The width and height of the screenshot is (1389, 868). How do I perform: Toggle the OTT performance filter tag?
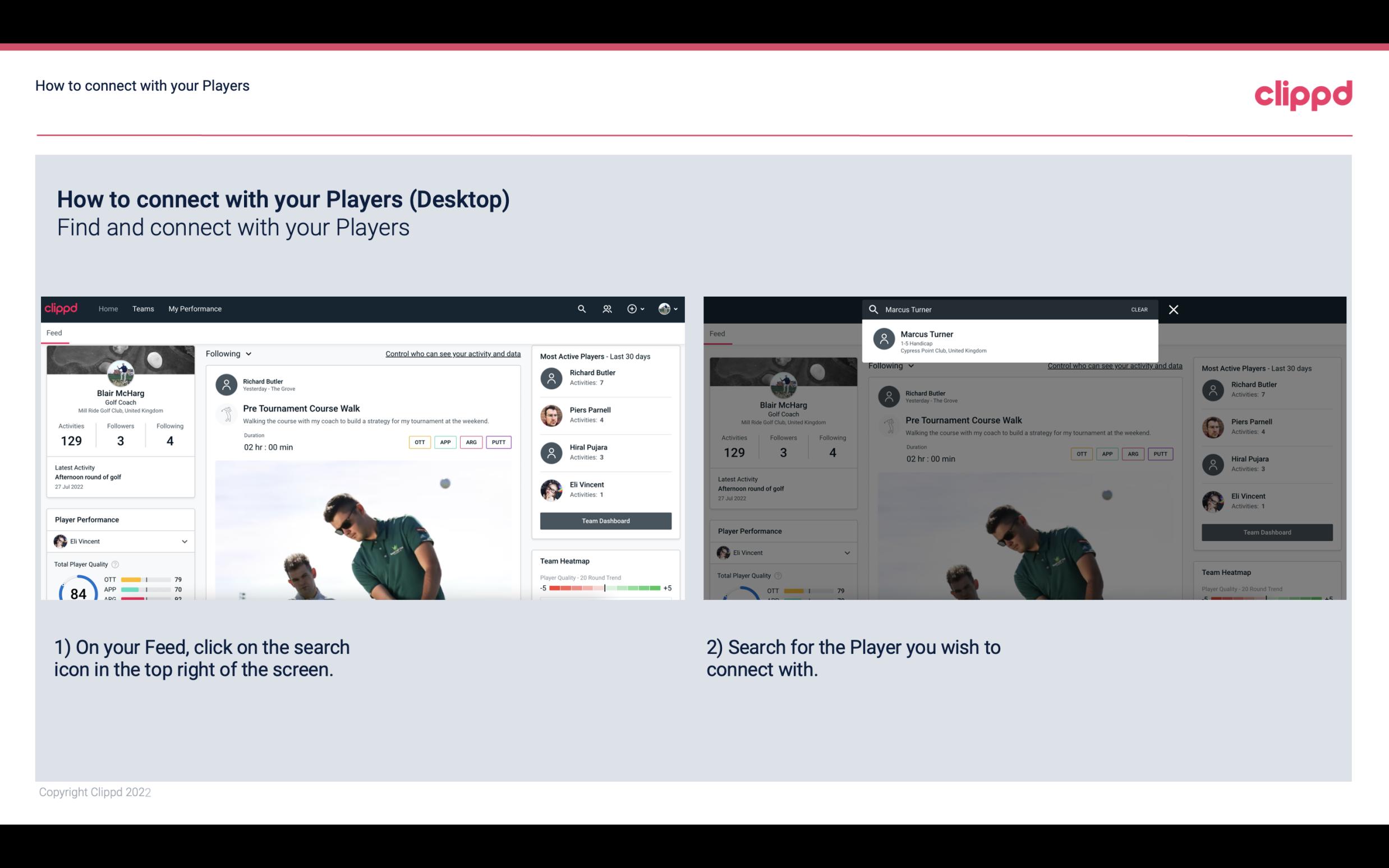pyautogui.click(x=419, y=441)
